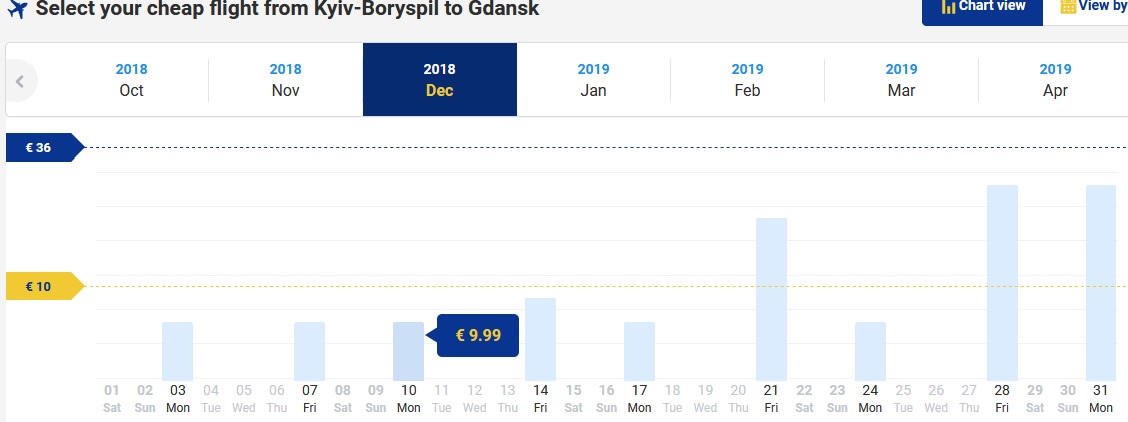Click the calendar icon for month view
This screenshot has height=422, width=1128.
click(x=1068, y=6)
